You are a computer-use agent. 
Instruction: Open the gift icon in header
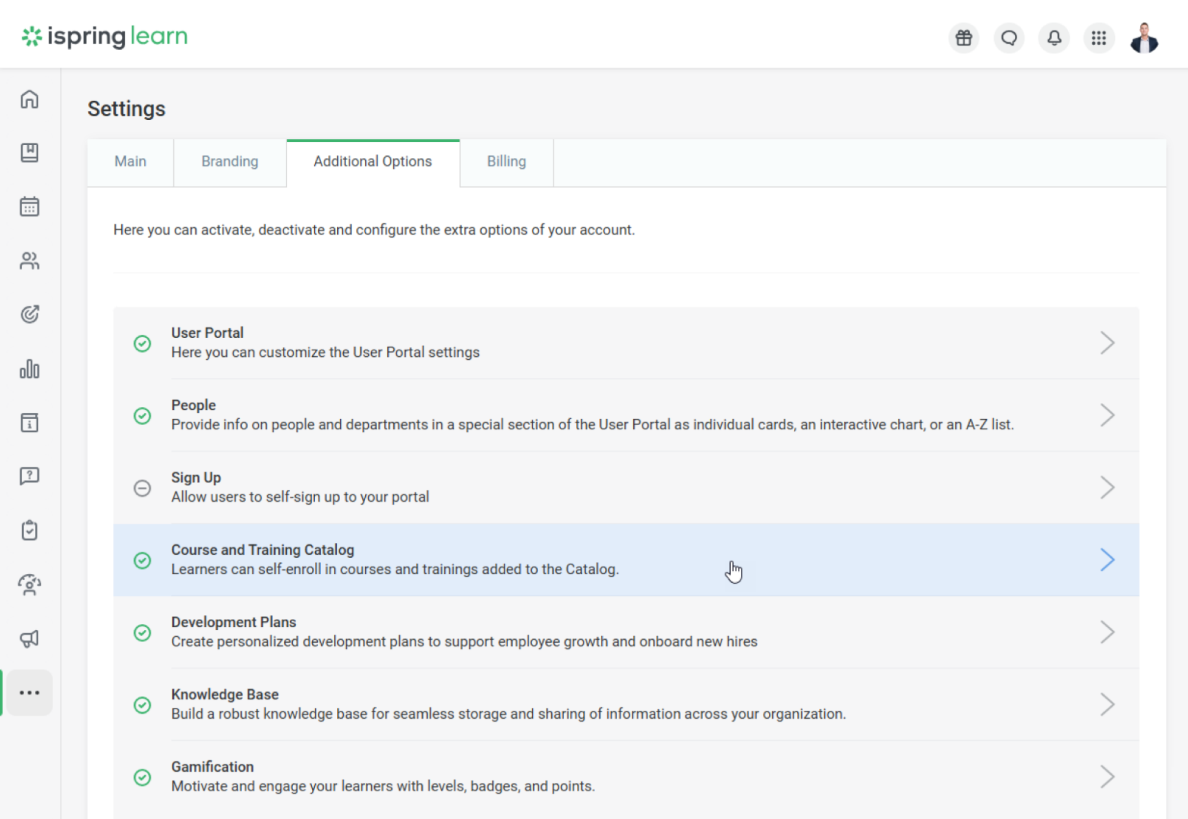click(963, 38)
